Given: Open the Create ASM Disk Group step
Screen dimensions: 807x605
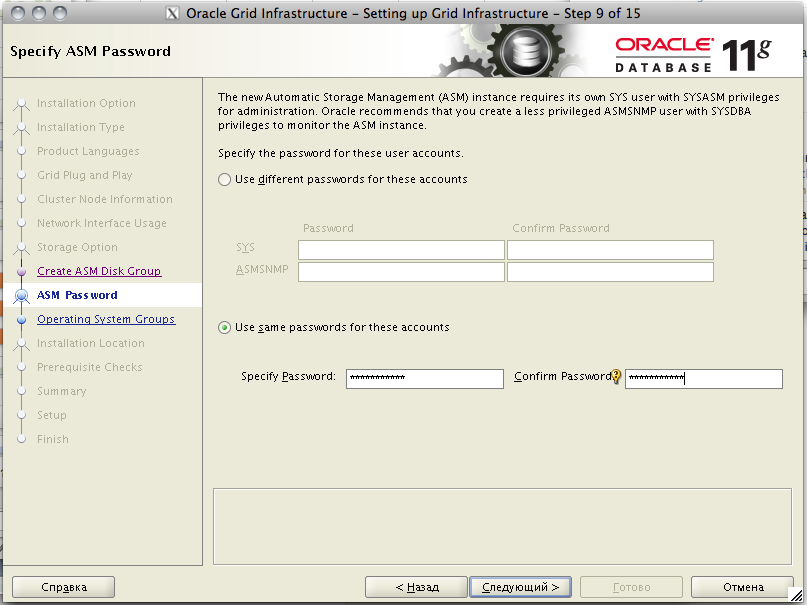Looking at the screenshot, I should [99, 272].
